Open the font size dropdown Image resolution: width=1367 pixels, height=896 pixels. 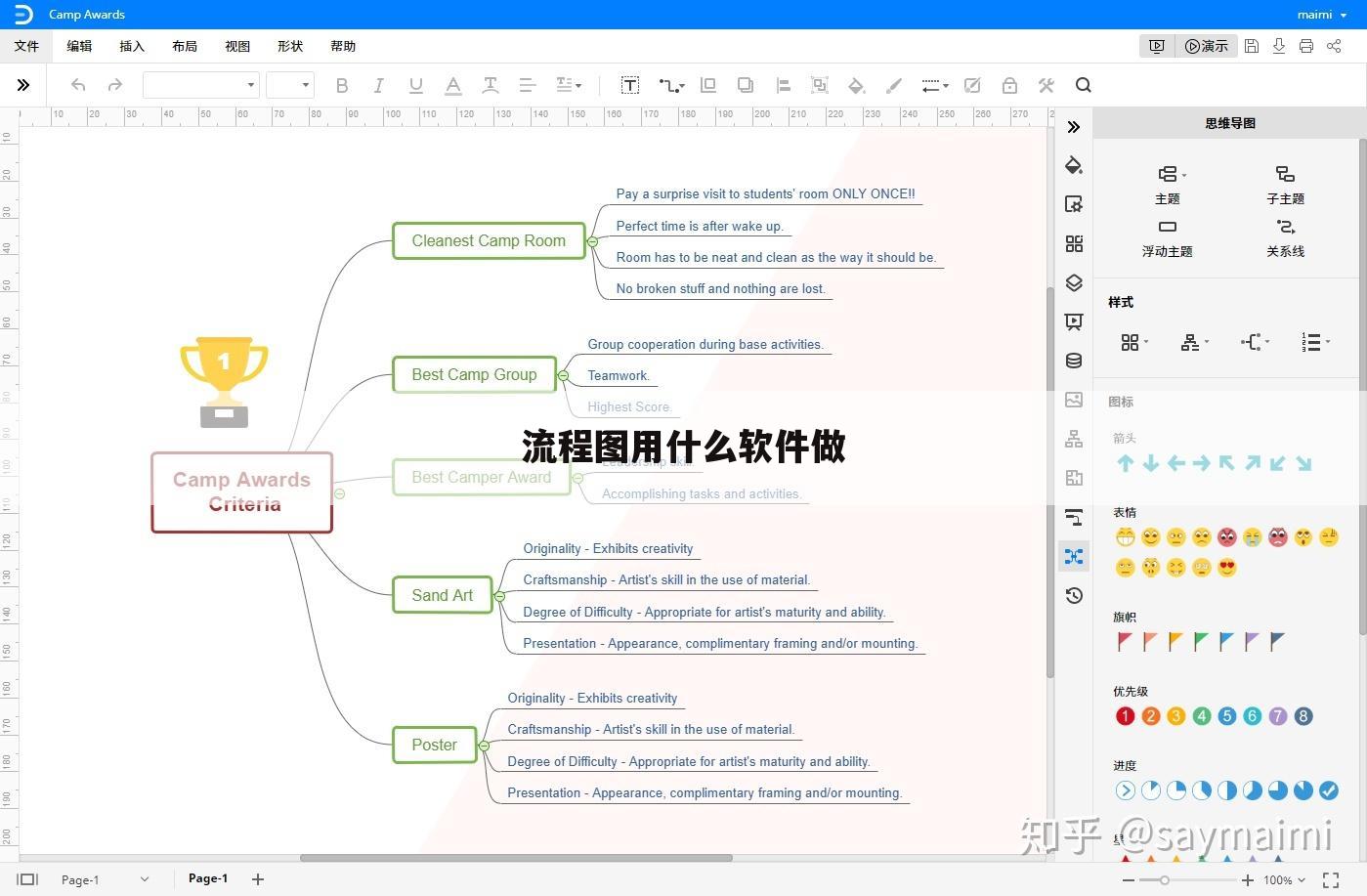pyautogui.click(x=289, y=85)
